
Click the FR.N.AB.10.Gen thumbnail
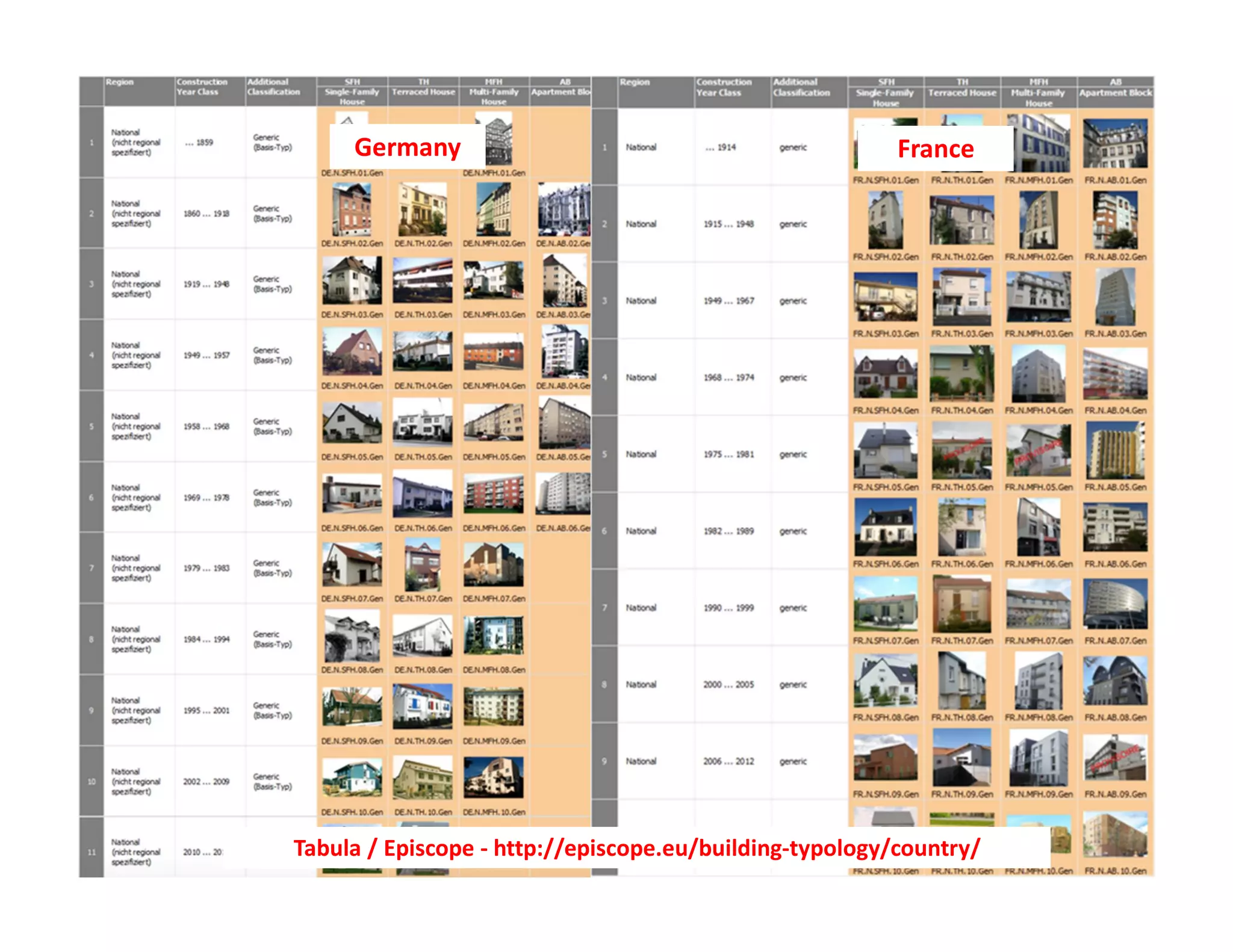tap(1115, 835)
